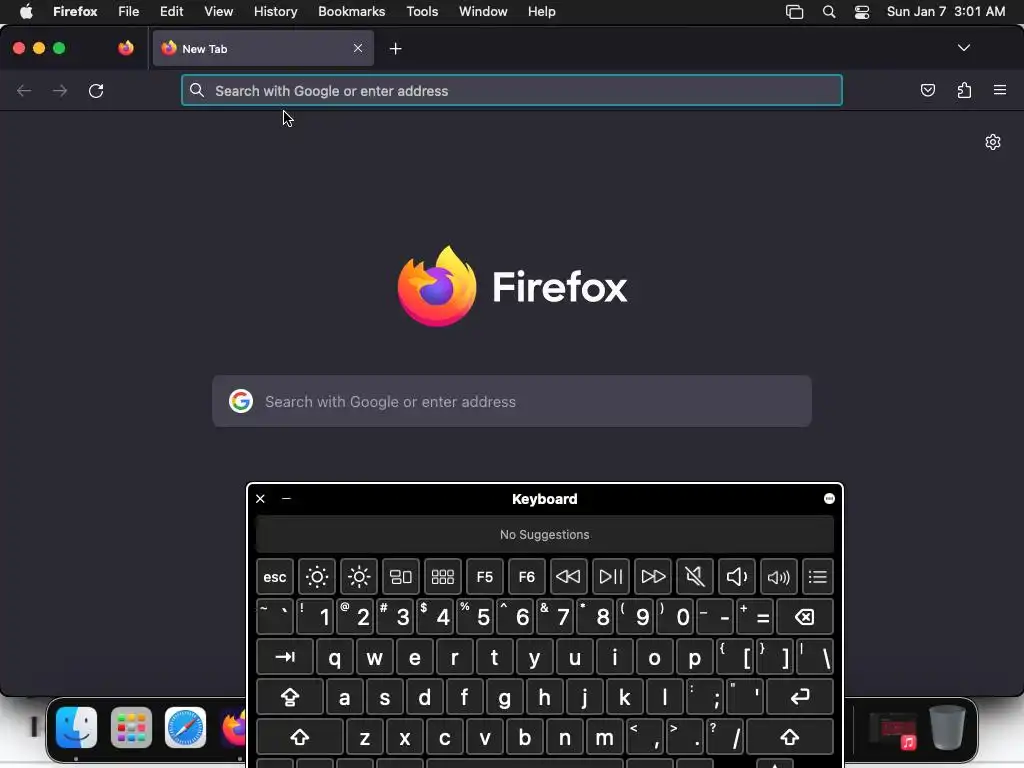The image size is (1024, 768).
Task: Open Stage Manager icon in menu bar
Action: (794, 11)
